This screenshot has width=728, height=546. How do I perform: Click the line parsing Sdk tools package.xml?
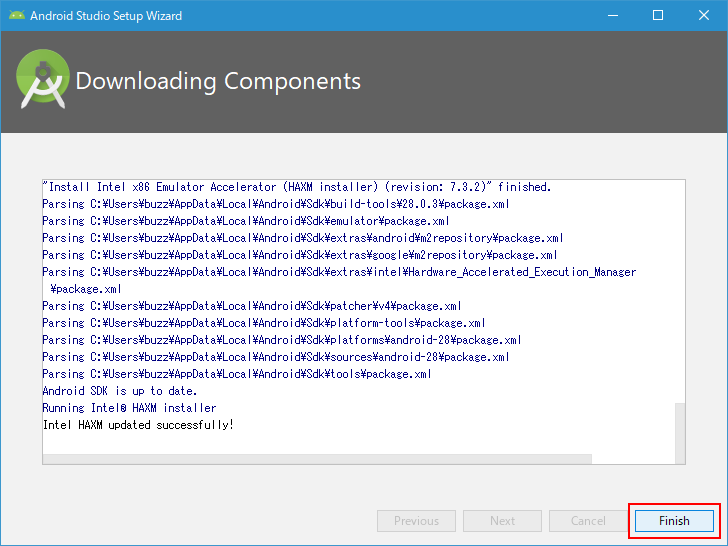coord(237,374)
